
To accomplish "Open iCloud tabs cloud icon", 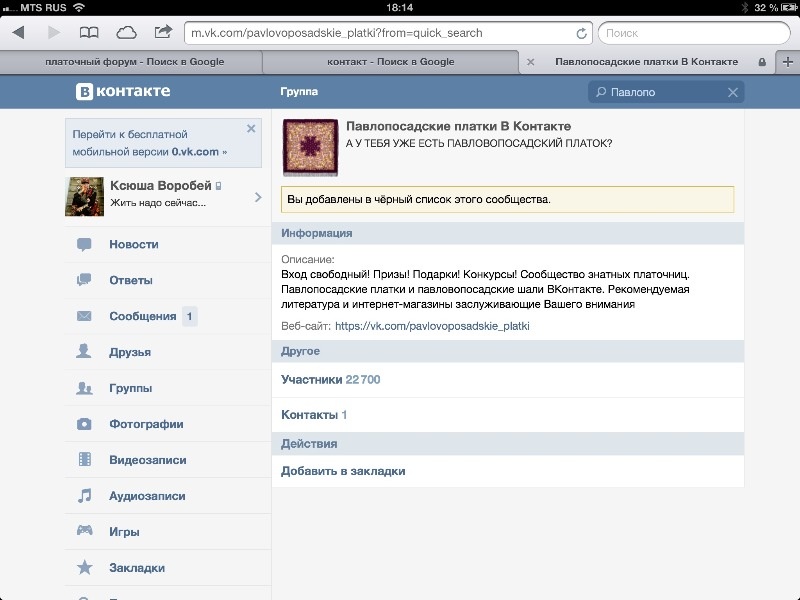I will pos(126,33).
